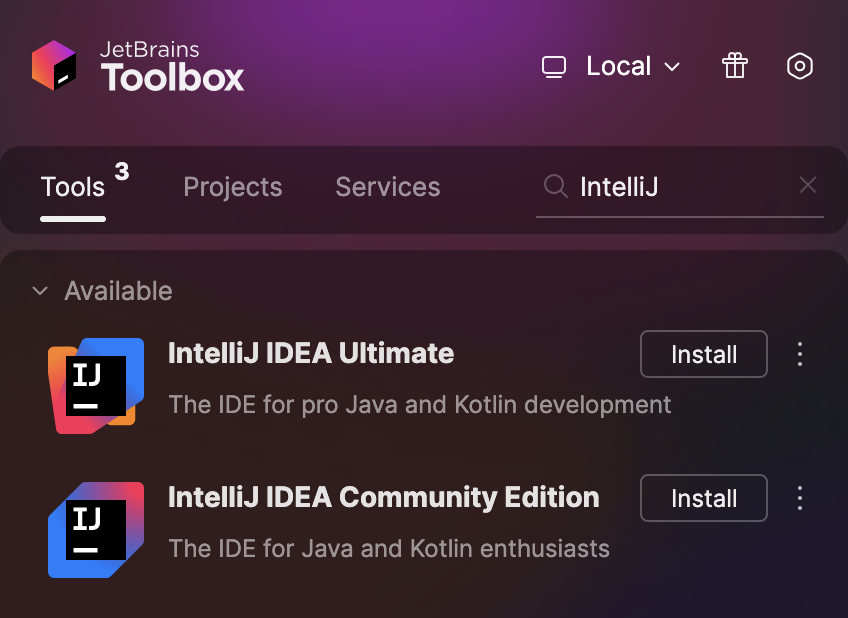Install IntelliJ IDEA Community Edition
This screenshot has height=618, width=848.
[704, 498]
